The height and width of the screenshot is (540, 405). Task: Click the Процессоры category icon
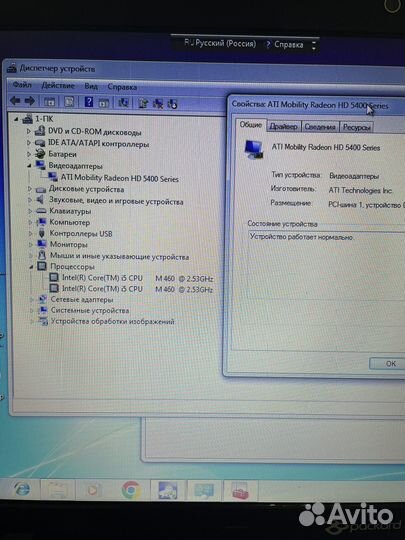click(x=42, y=266)
